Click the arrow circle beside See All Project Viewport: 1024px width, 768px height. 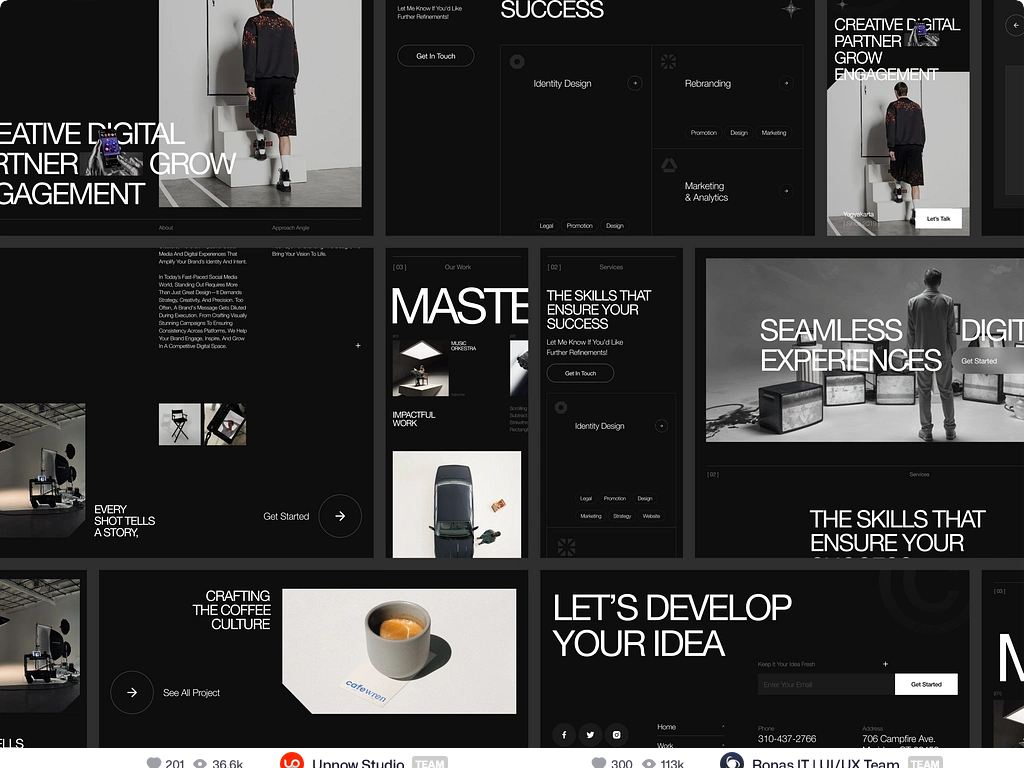click(132, 692)
